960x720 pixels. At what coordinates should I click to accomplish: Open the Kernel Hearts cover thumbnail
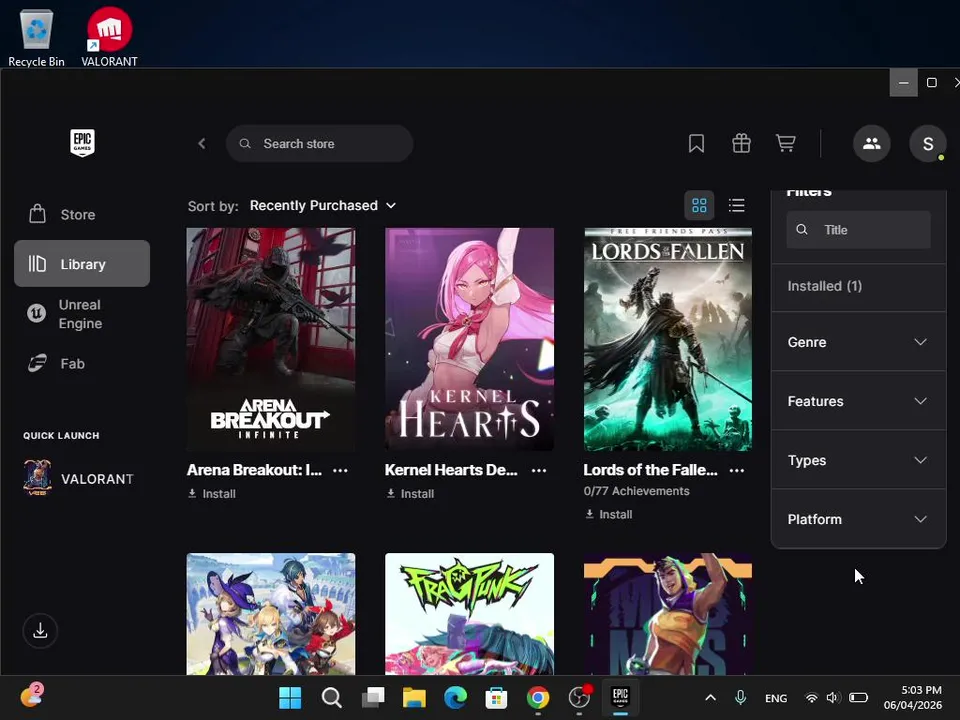[469, 339]
